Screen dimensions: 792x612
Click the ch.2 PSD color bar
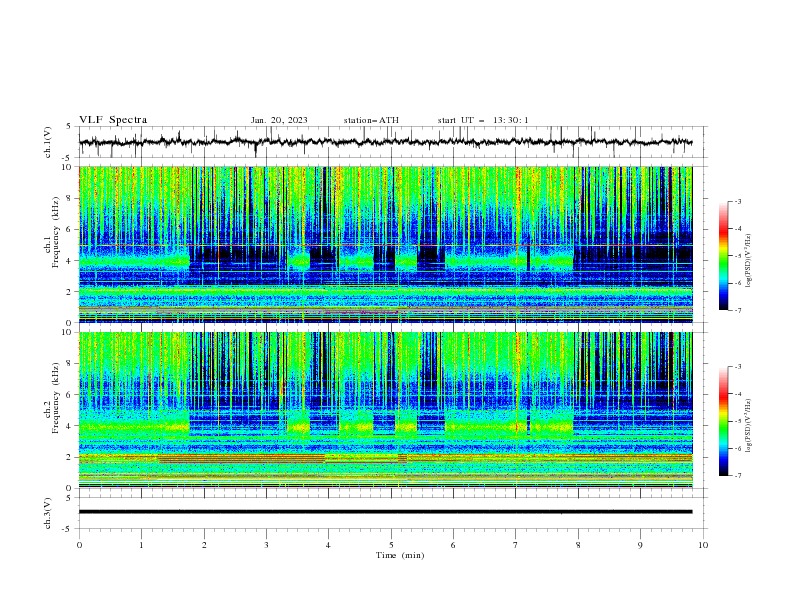(x=724, y=421)
